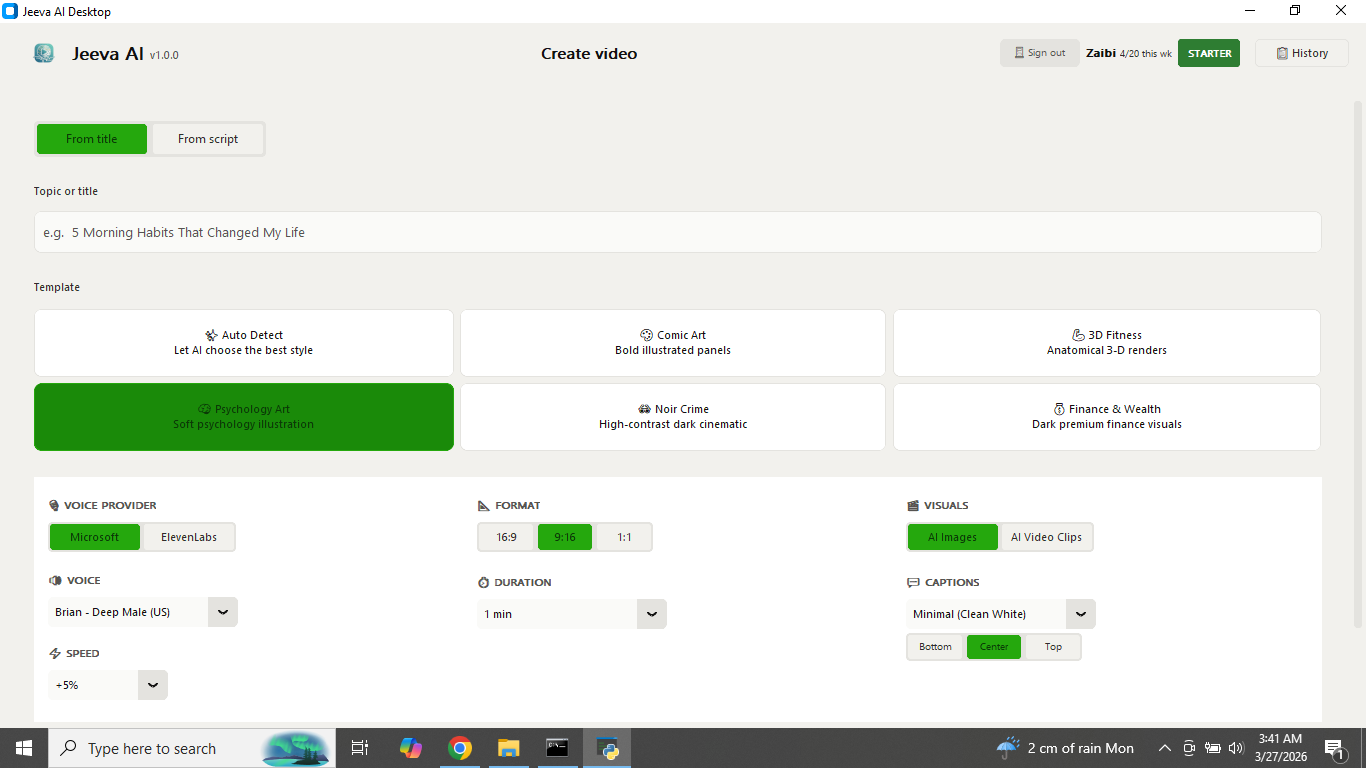The image size is (1366, 768).
Task: Click the Speed lightning bolt icon
Action: (x=53, y=653)
